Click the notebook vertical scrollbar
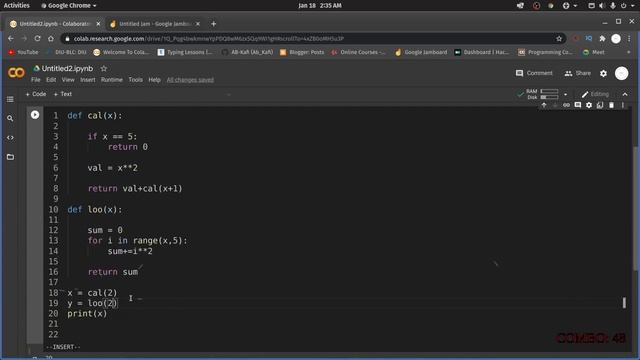 tap(636, 208)
